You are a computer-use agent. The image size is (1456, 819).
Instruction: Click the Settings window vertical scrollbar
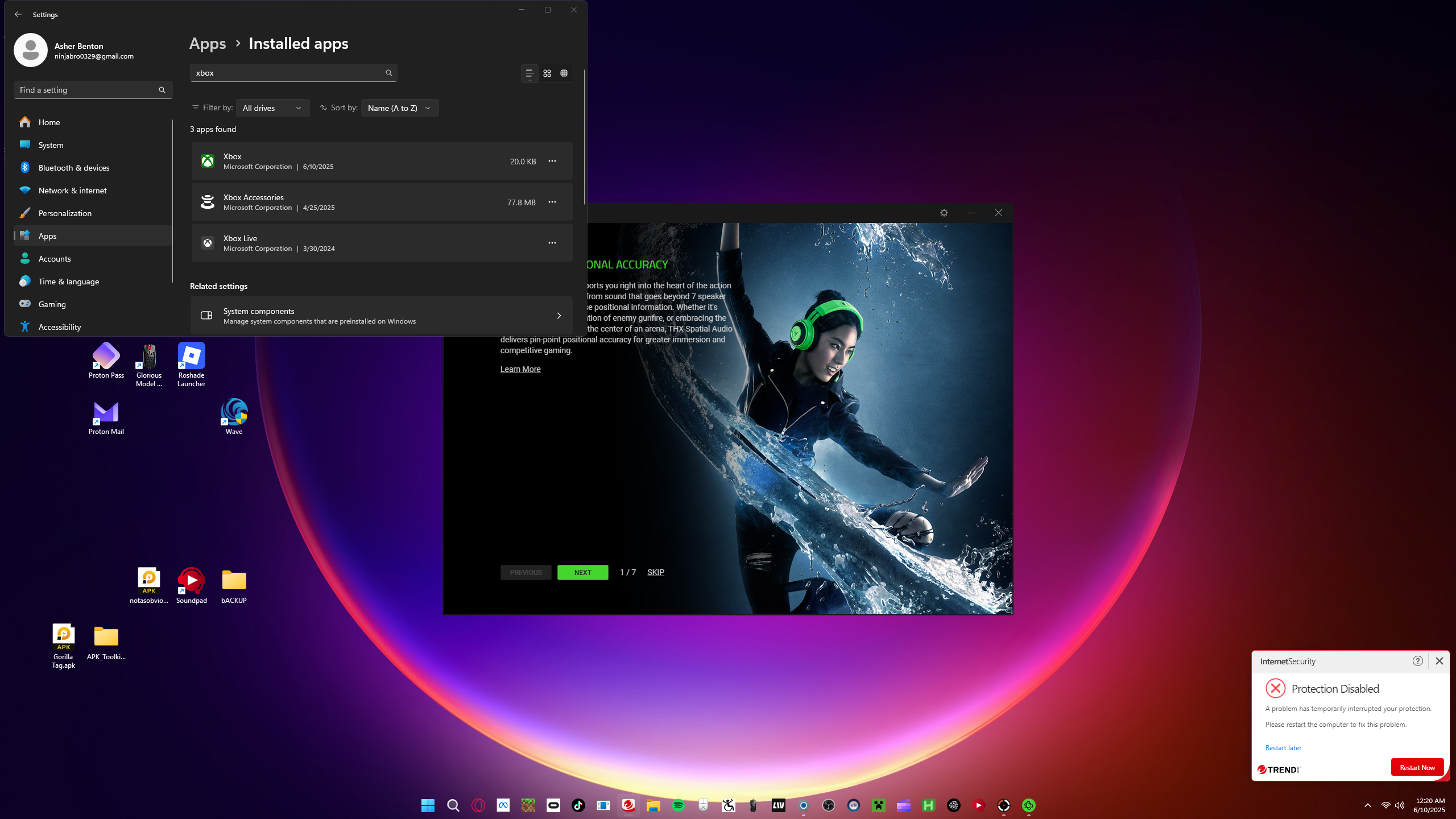584,136
